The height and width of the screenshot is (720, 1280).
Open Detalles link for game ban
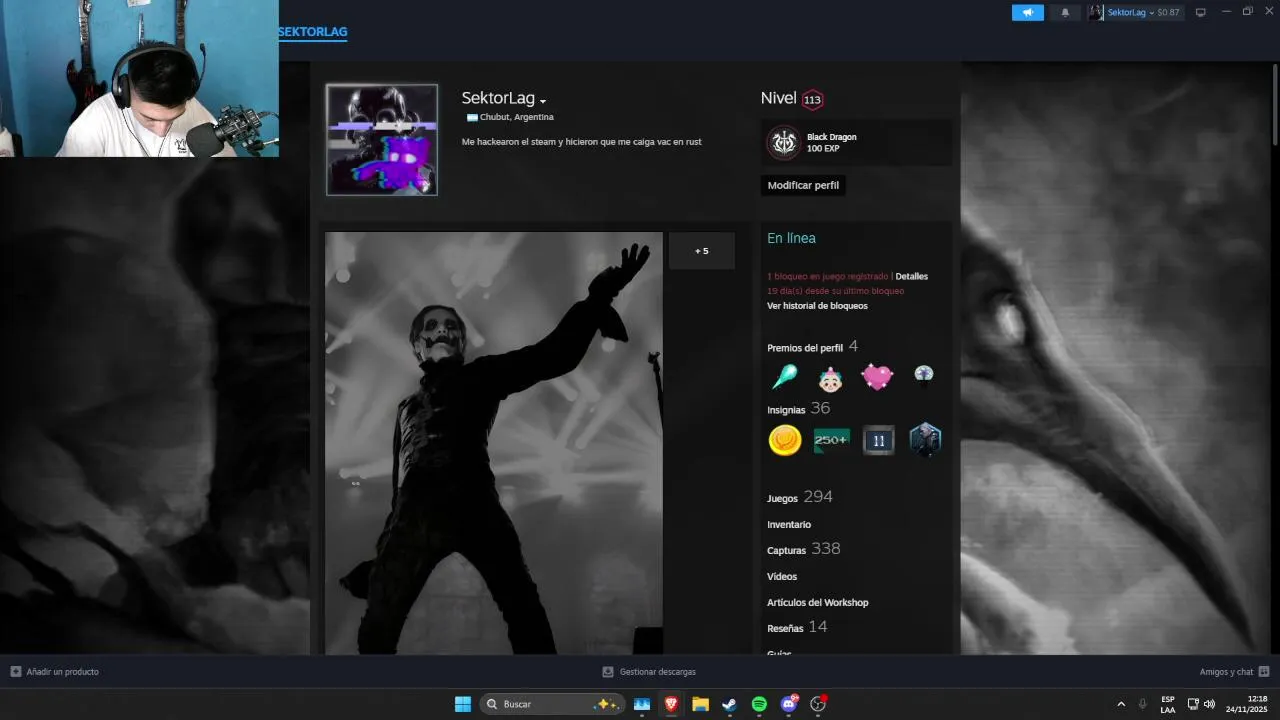911,276
